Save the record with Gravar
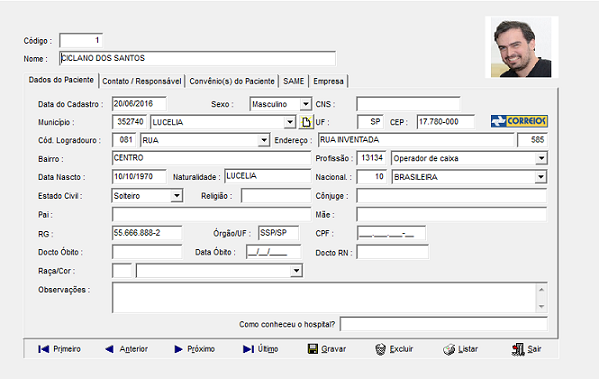The image size is (599, 379). coord(327,349)
